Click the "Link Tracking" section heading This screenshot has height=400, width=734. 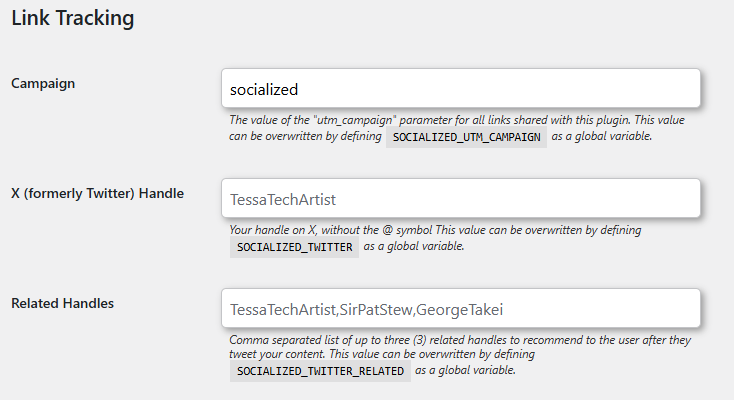[x=73, y=18]
